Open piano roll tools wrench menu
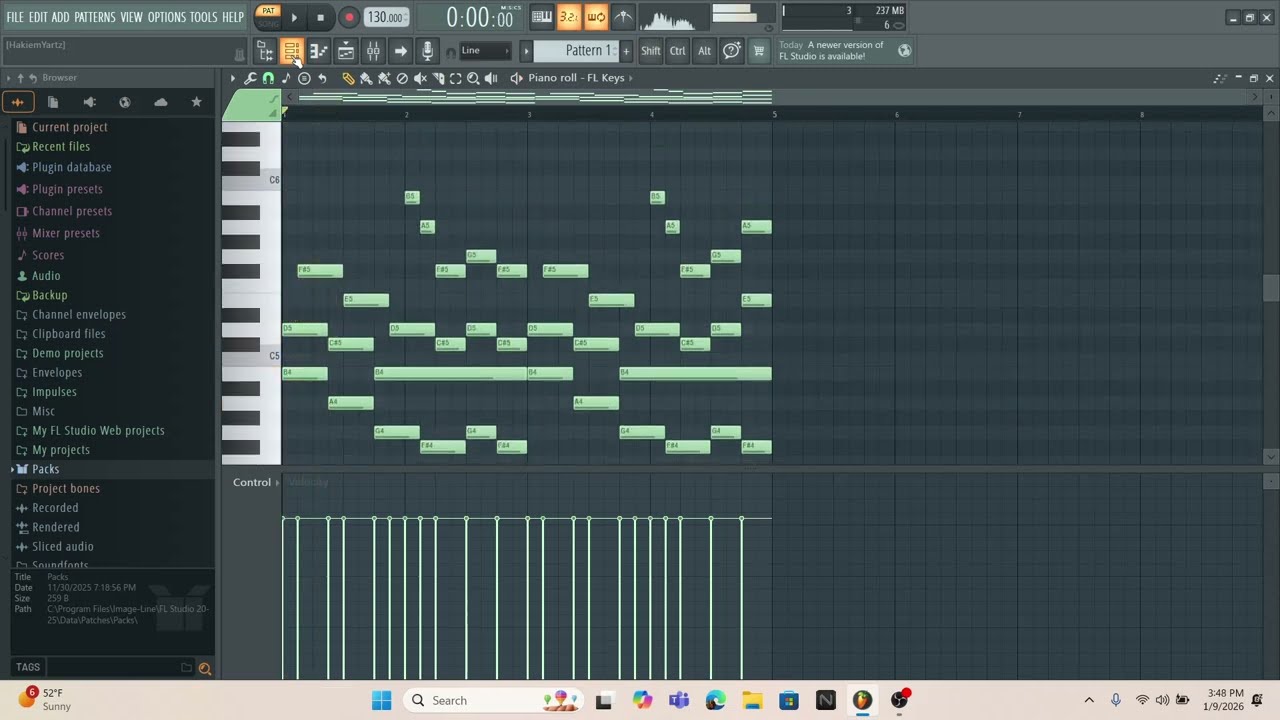Image resolution: width=1280 pixels, height=720 pixels. coord(250,78)
